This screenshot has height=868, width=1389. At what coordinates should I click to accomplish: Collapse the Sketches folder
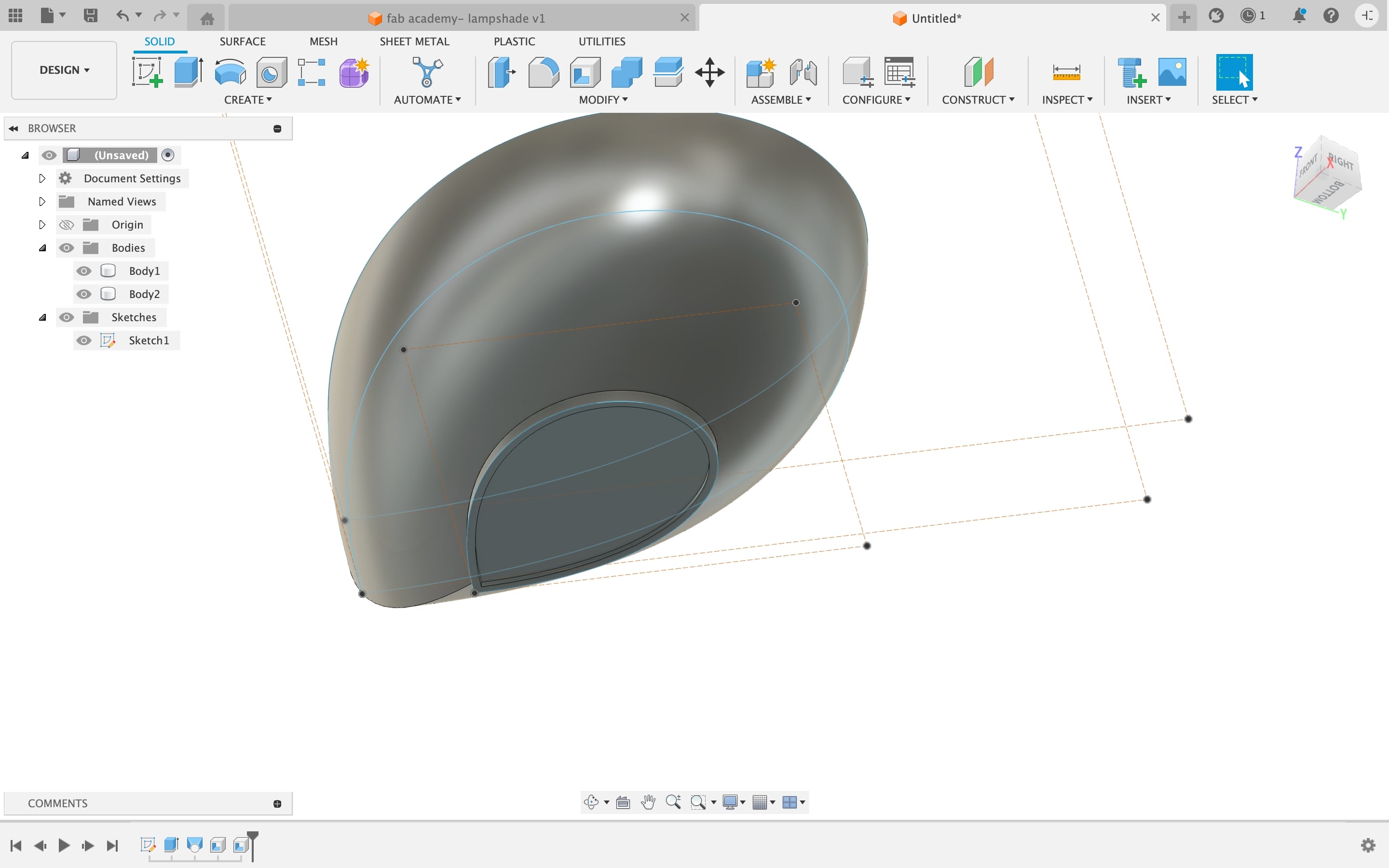[x=42, y=317]
